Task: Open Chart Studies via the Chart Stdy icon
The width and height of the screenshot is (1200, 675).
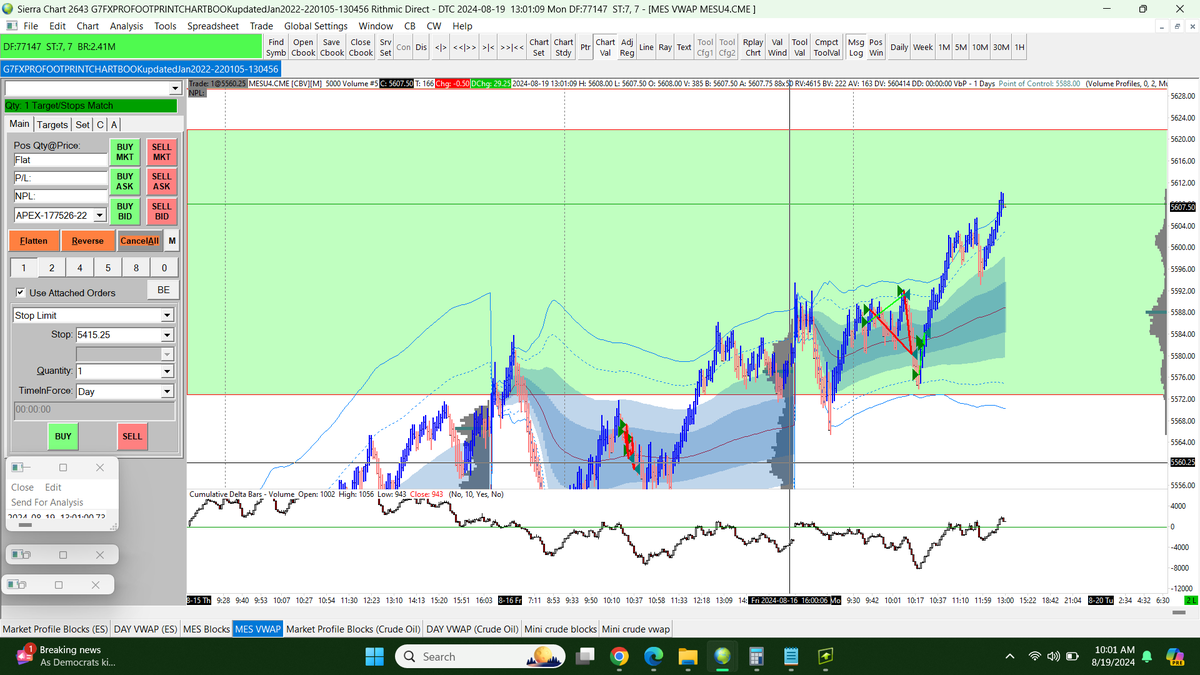Action: point(564,46)
